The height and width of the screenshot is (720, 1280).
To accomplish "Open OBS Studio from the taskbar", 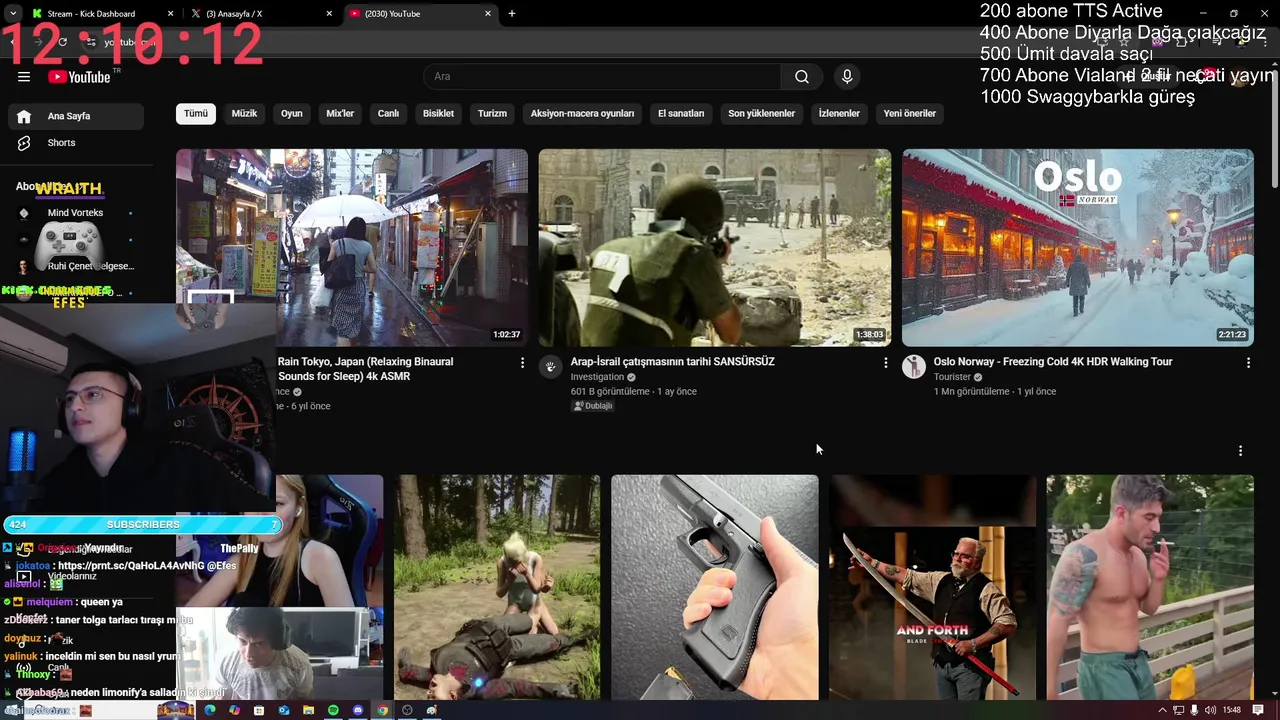I will coord(407,710).
